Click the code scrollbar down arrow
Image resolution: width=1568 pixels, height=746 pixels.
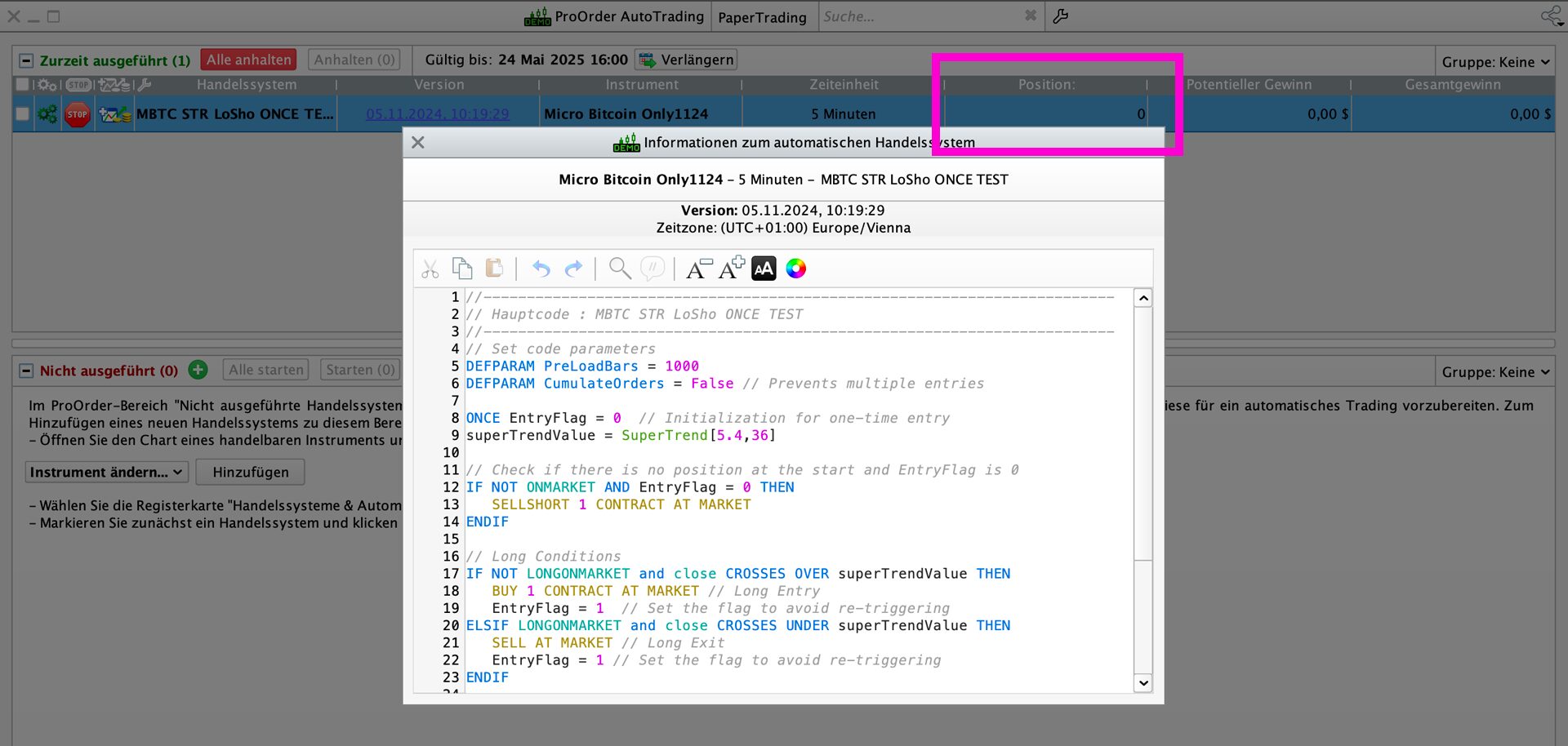[x=1143, y=683]
